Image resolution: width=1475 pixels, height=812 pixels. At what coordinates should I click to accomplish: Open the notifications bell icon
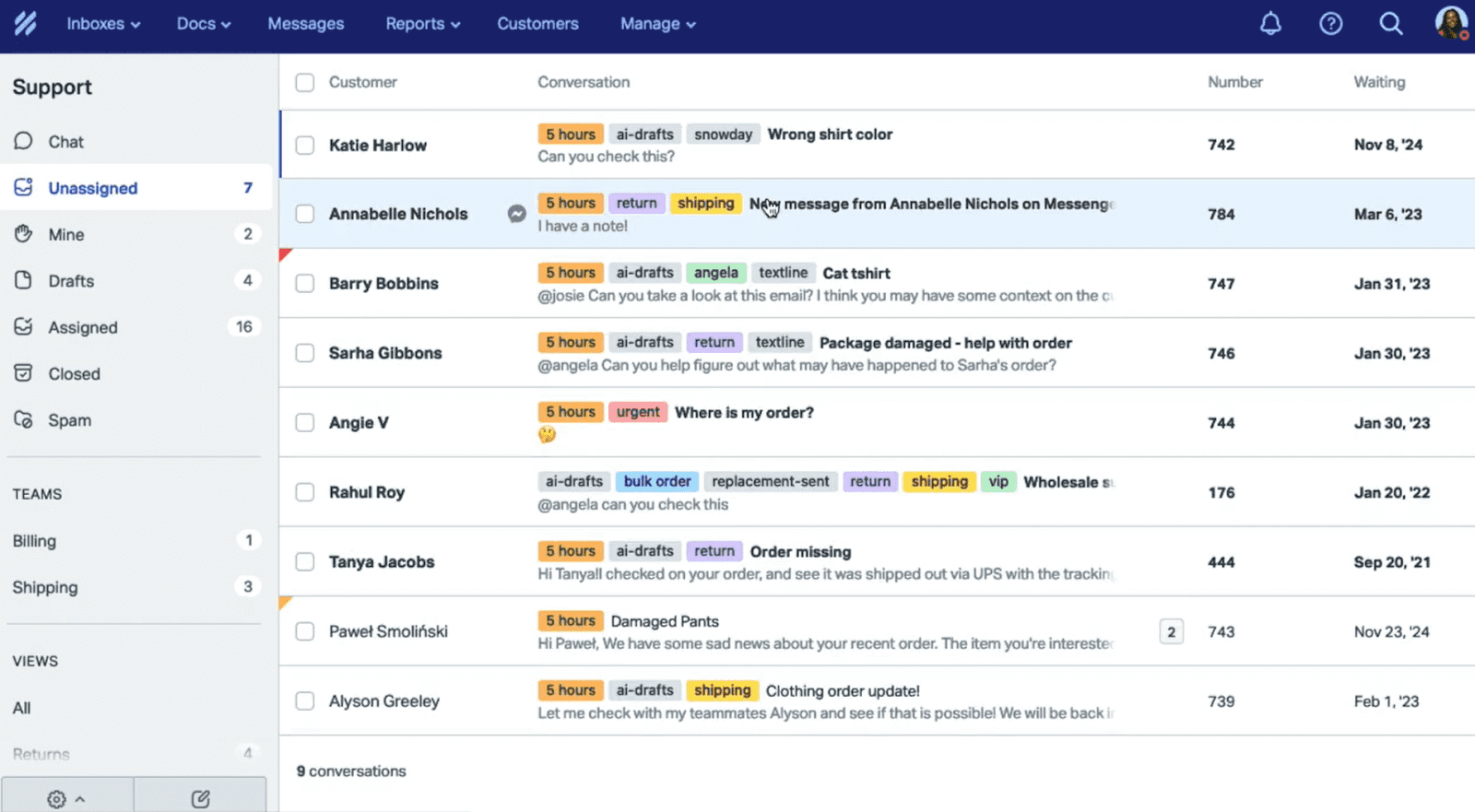(x=1270, y=24)
